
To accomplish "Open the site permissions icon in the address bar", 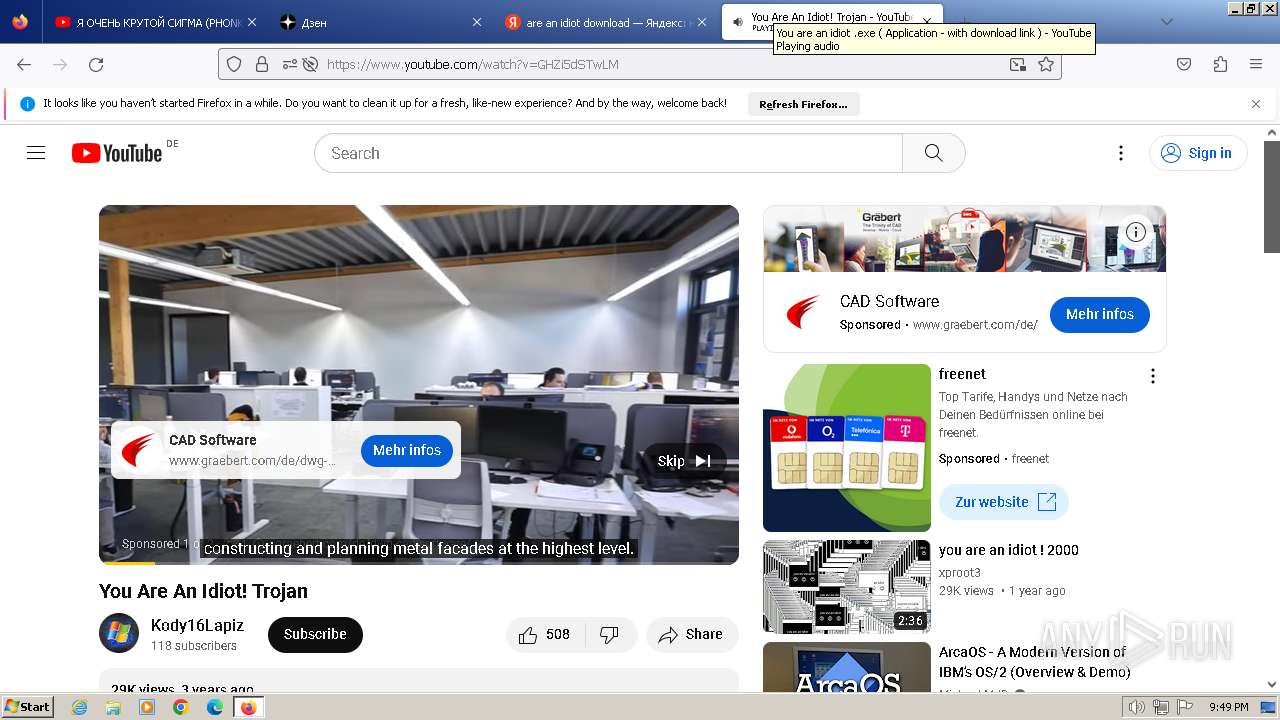I will pyautogui.click(x=290, y=64).
